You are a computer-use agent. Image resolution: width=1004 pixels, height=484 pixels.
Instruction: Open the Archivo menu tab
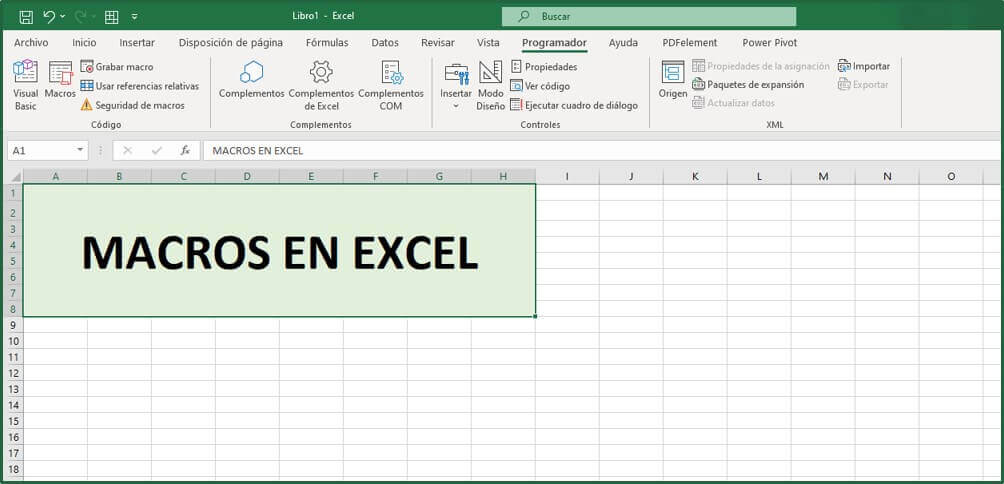[31, 43]
